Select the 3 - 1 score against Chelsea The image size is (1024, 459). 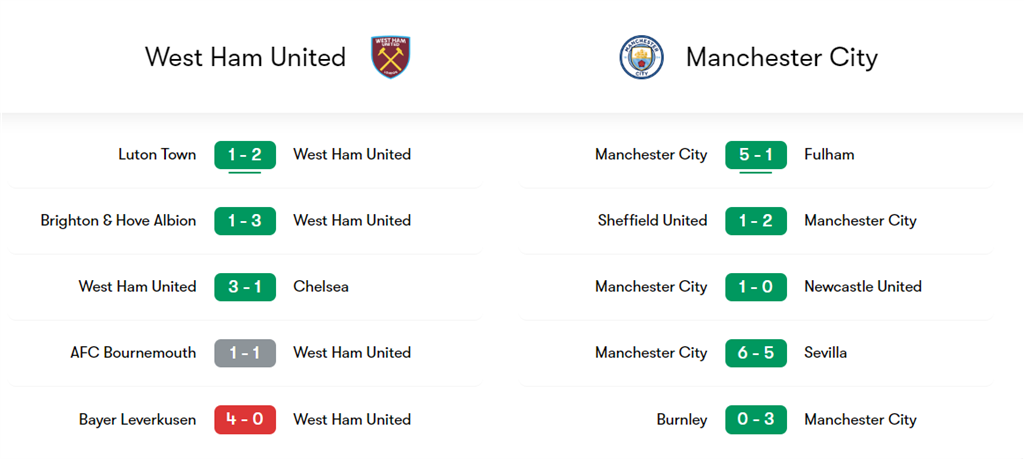tap(245, 287)
